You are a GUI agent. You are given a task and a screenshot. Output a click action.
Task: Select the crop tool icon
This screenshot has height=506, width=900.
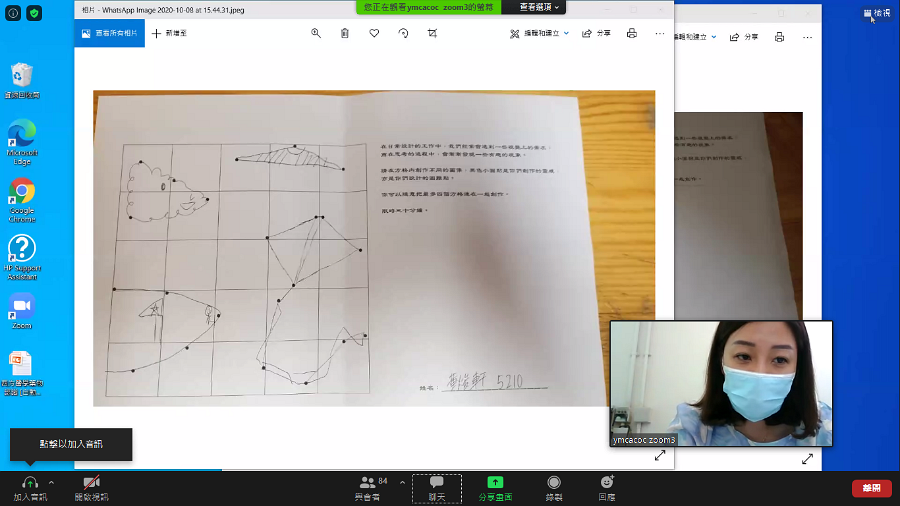[432, 33]
